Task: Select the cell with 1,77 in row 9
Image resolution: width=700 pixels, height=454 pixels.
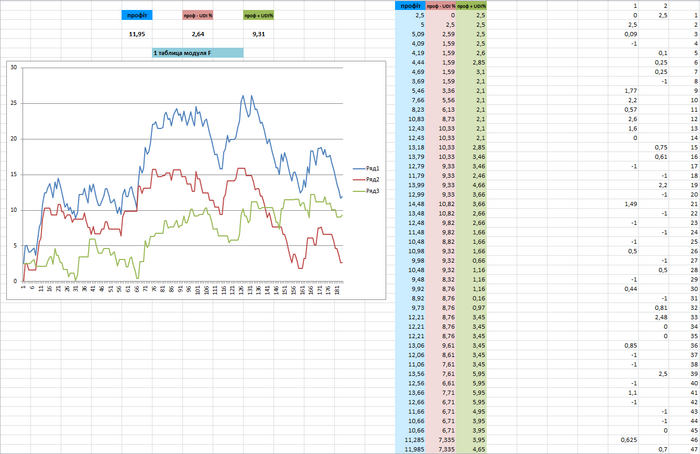Action: click(623, 91)
